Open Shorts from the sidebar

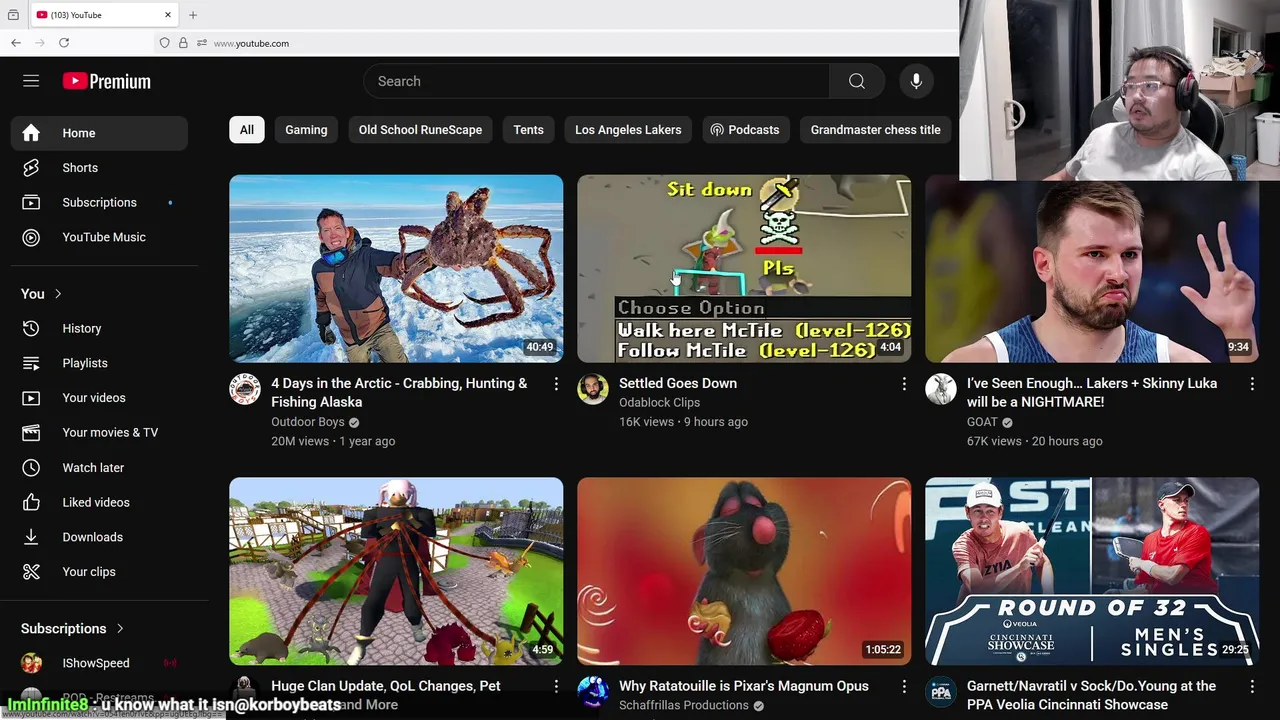coord(99,168)
